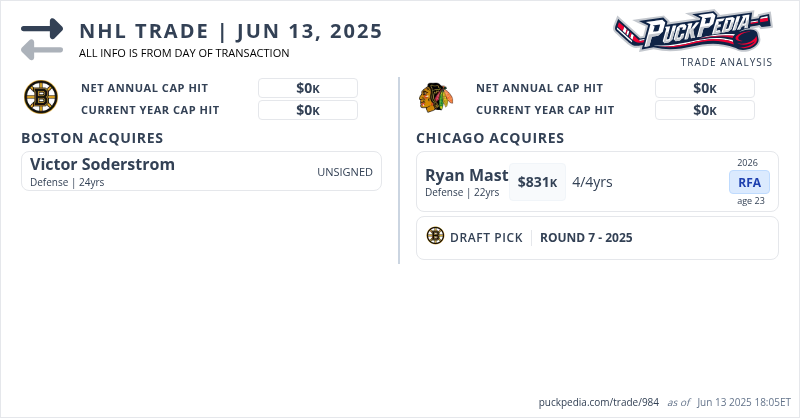Click the Boston Acquires heading
Screen dimensions: 800x418
click(x=92, y=138)
